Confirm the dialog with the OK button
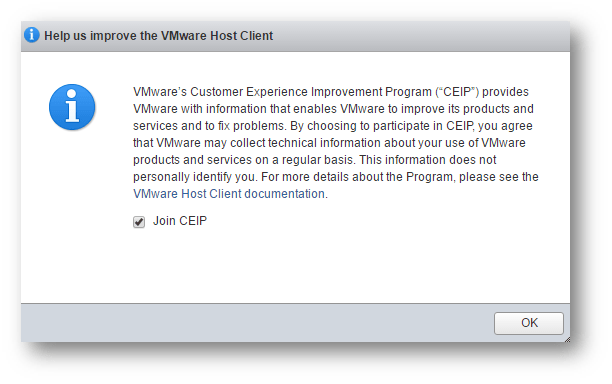This screenshot has width=612, height=384. [529, 323]
